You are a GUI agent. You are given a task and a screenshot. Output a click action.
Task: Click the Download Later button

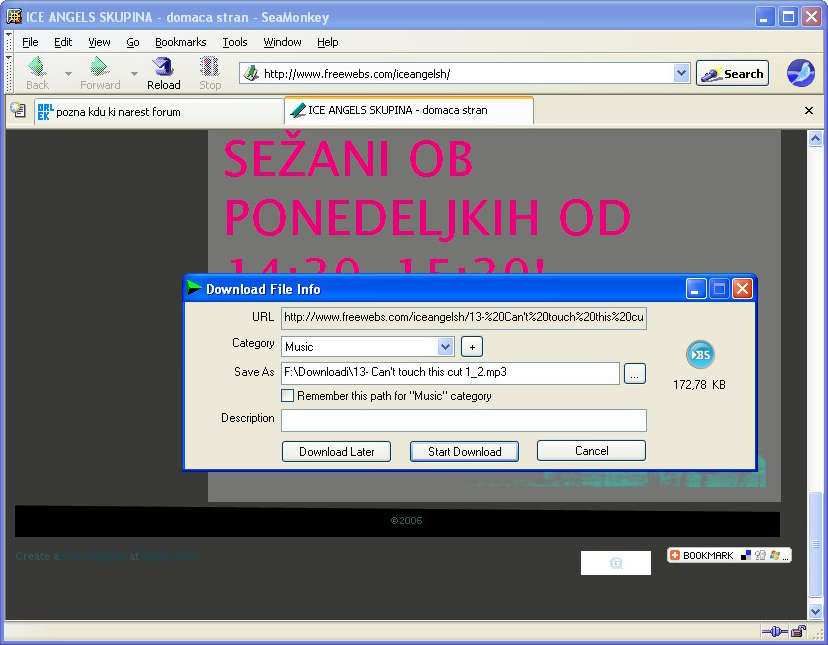pos(336,452)
